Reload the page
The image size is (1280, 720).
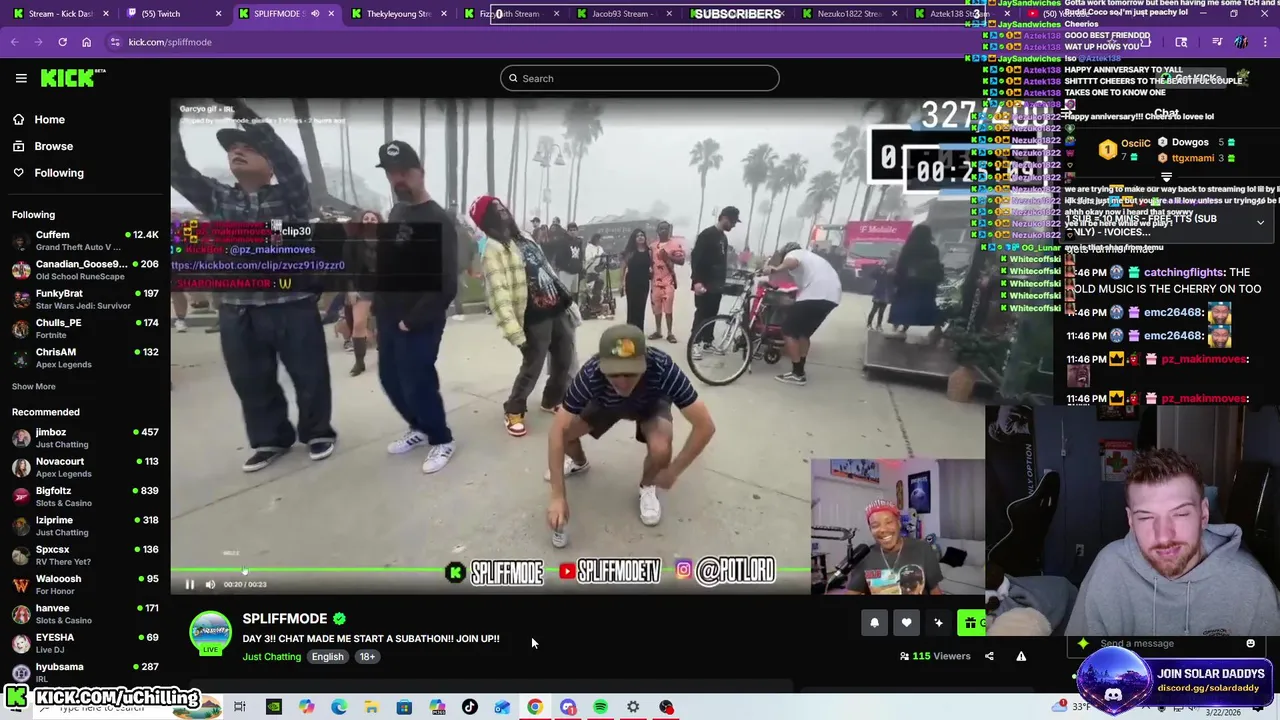pos(62,42)
